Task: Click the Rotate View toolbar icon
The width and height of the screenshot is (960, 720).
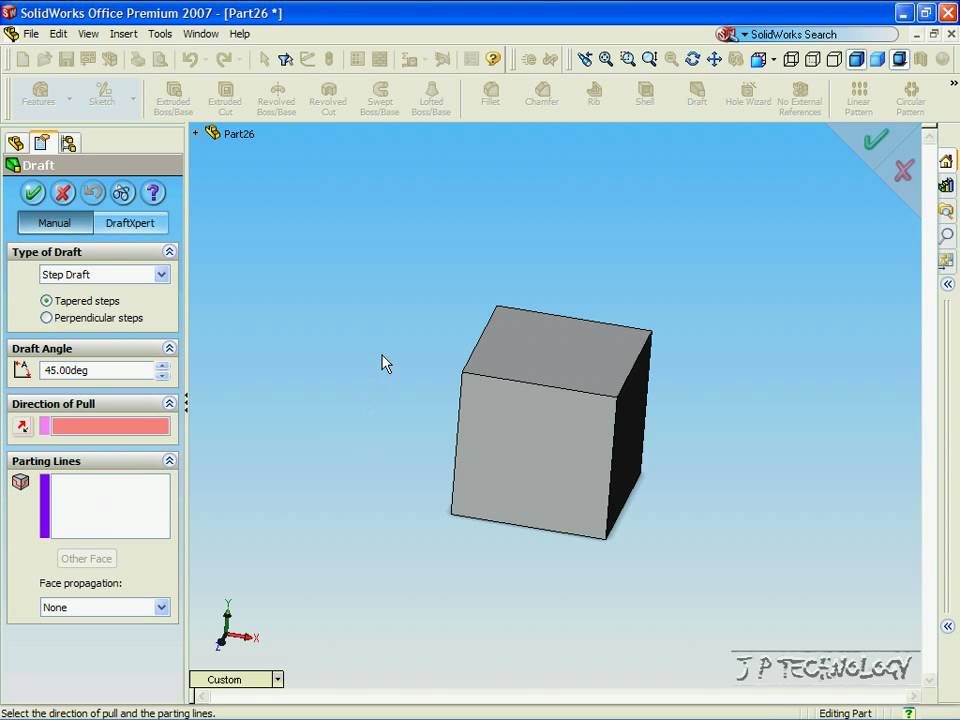Action: point(692,59)
